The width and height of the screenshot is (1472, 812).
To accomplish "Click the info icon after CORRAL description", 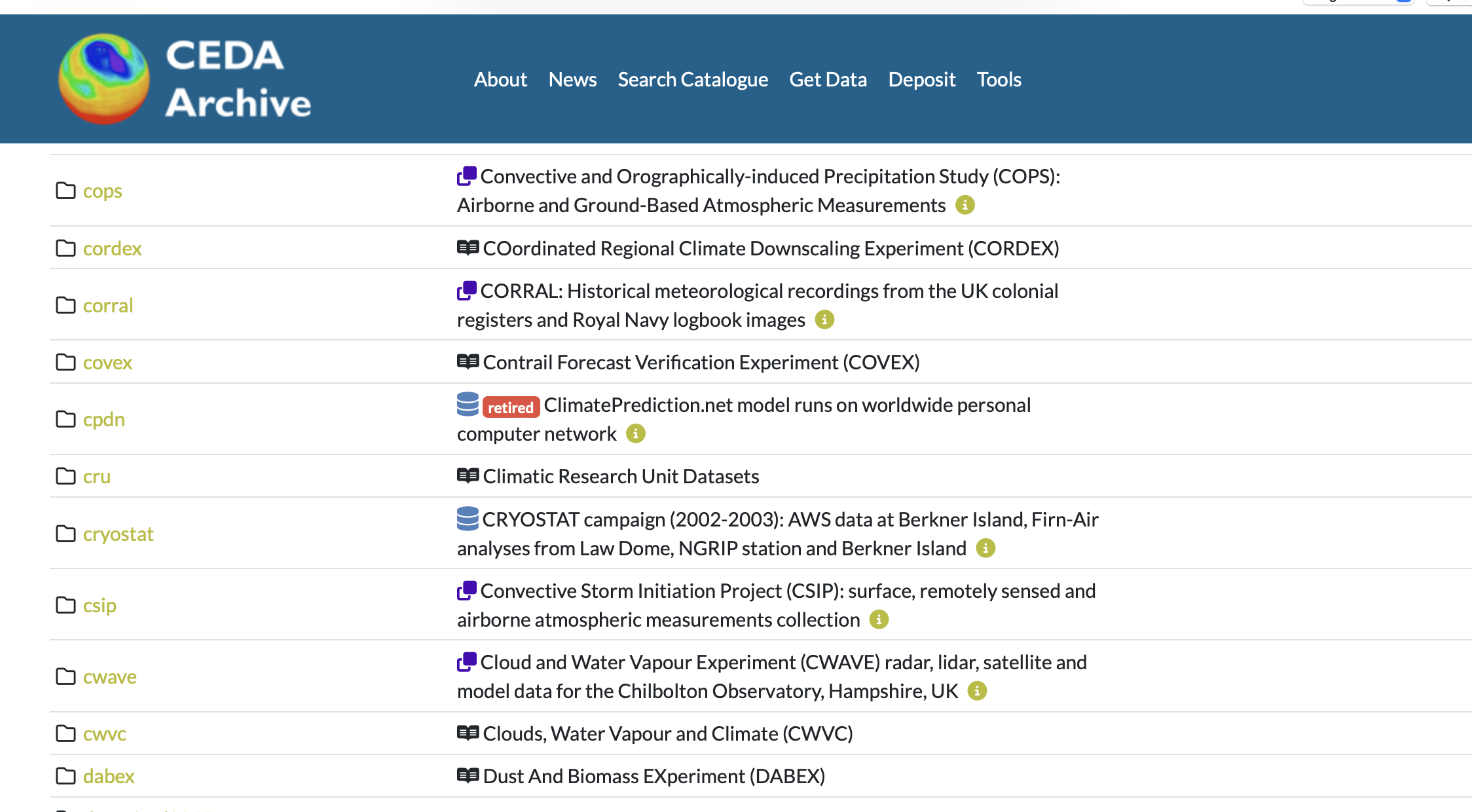I will click(x=824, y=320).
